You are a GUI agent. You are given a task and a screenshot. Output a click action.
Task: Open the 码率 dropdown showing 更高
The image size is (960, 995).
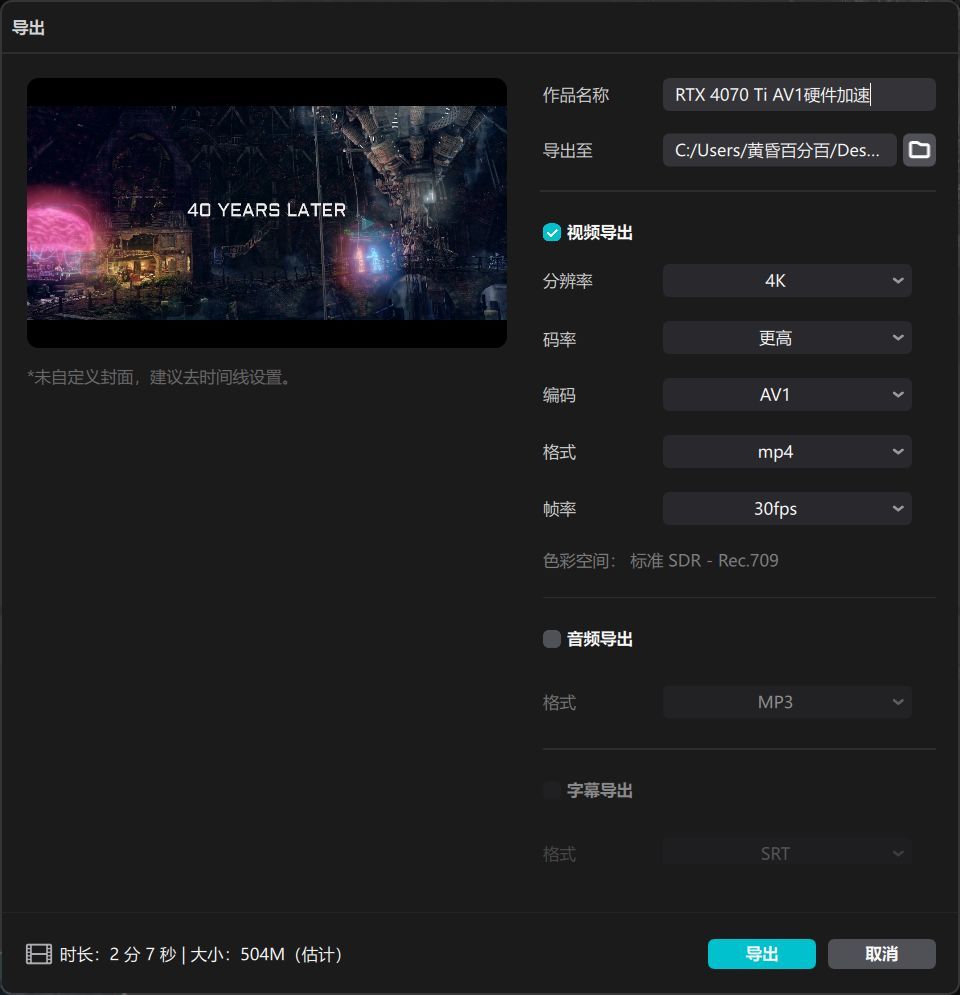coord(787,338)
